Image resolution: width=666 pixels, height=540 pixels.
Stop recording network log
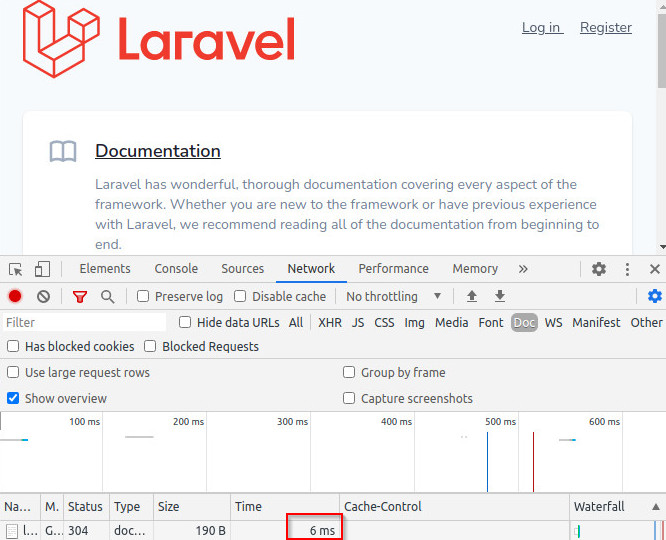pos(15,297)
